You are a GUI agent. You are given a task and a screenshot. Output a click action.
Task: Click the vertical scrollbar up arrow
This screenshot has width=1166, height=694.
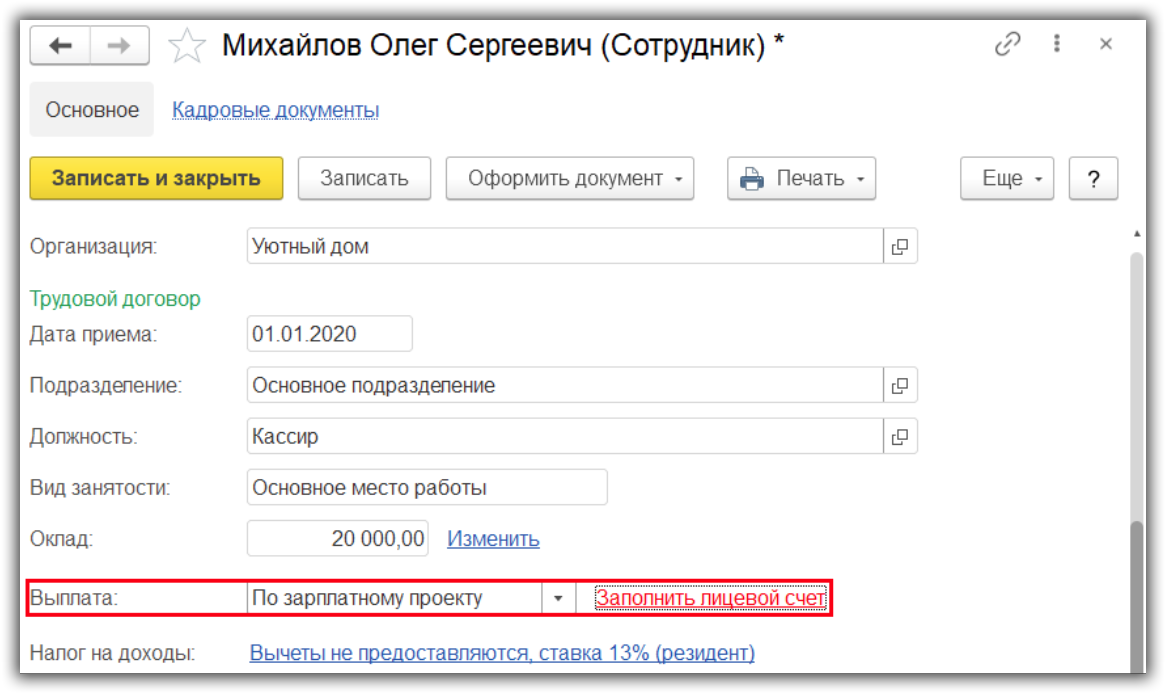pyautogui.click(x=1136, y=234)
